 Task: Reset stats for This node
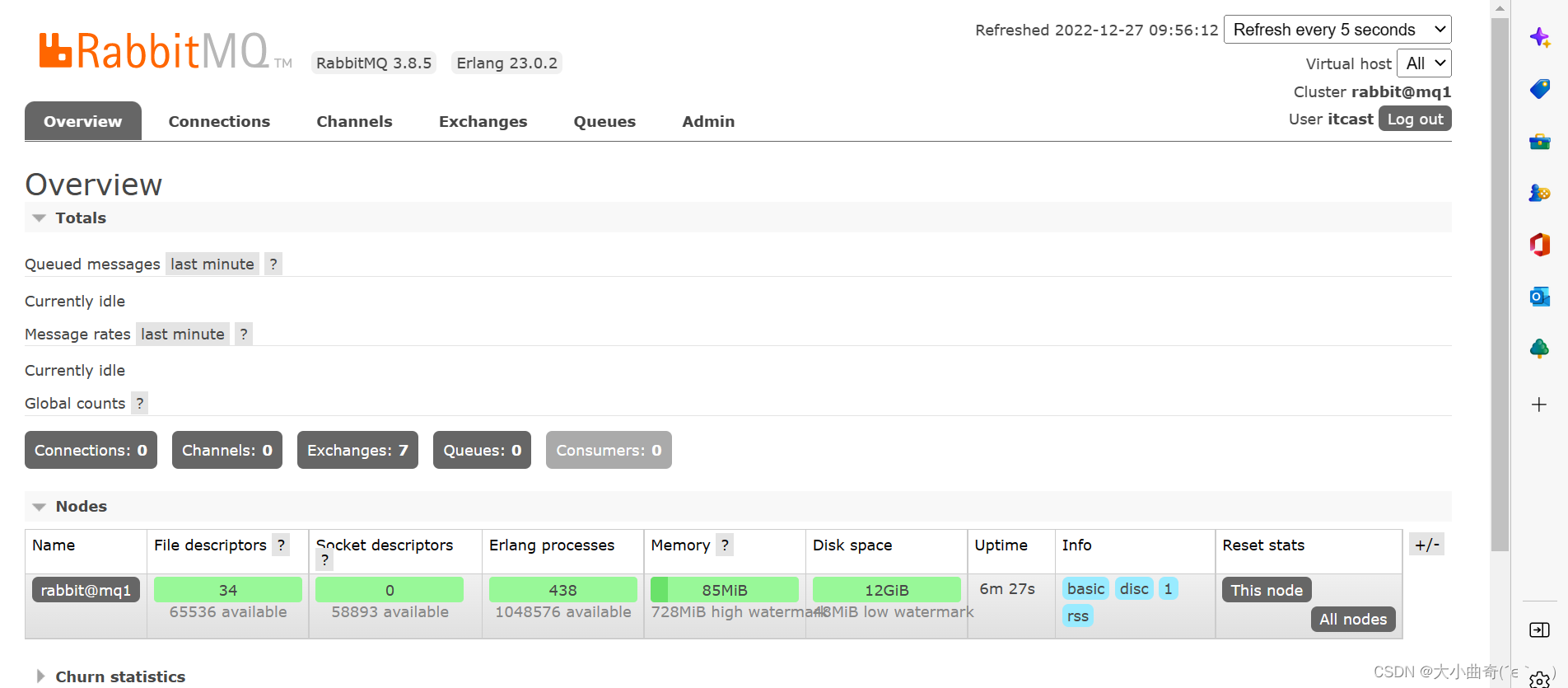[1267, 590]
